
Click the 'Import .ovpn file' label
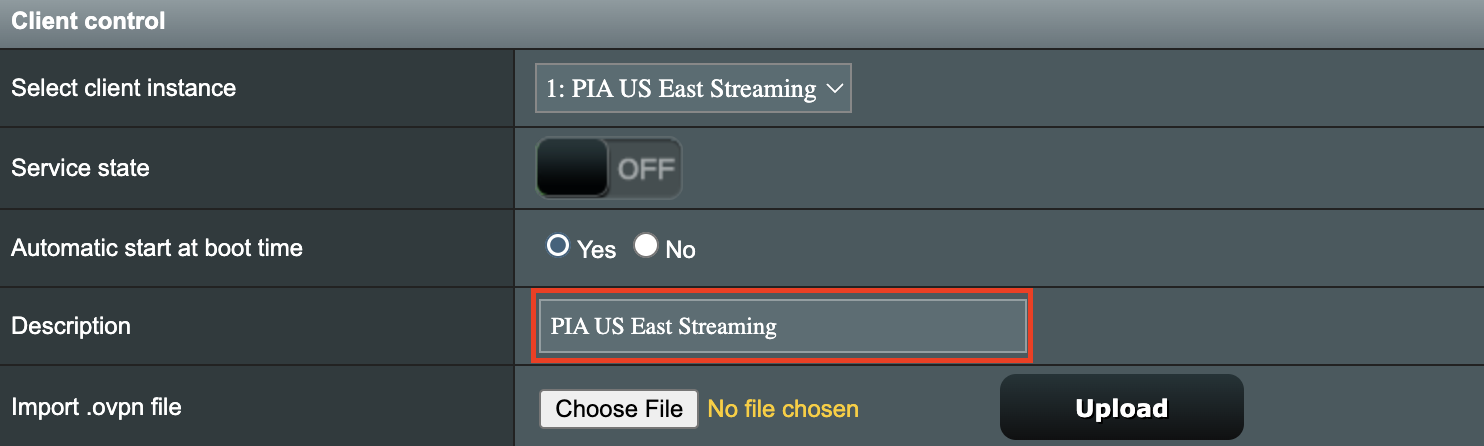coord(96,407)
